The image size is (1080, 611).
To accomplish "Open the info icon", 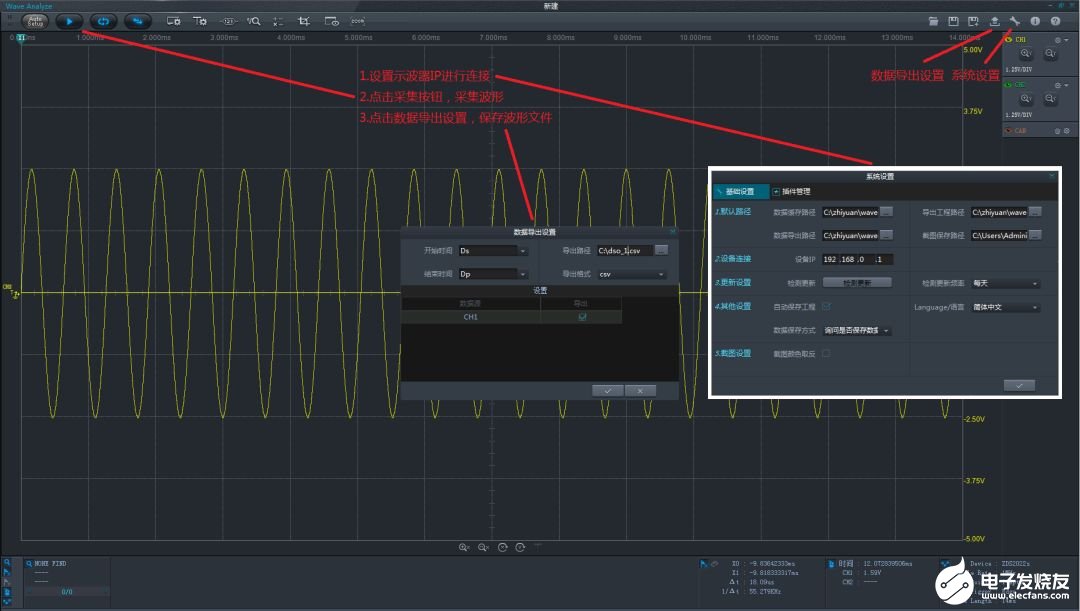I will coord(1035,21).
